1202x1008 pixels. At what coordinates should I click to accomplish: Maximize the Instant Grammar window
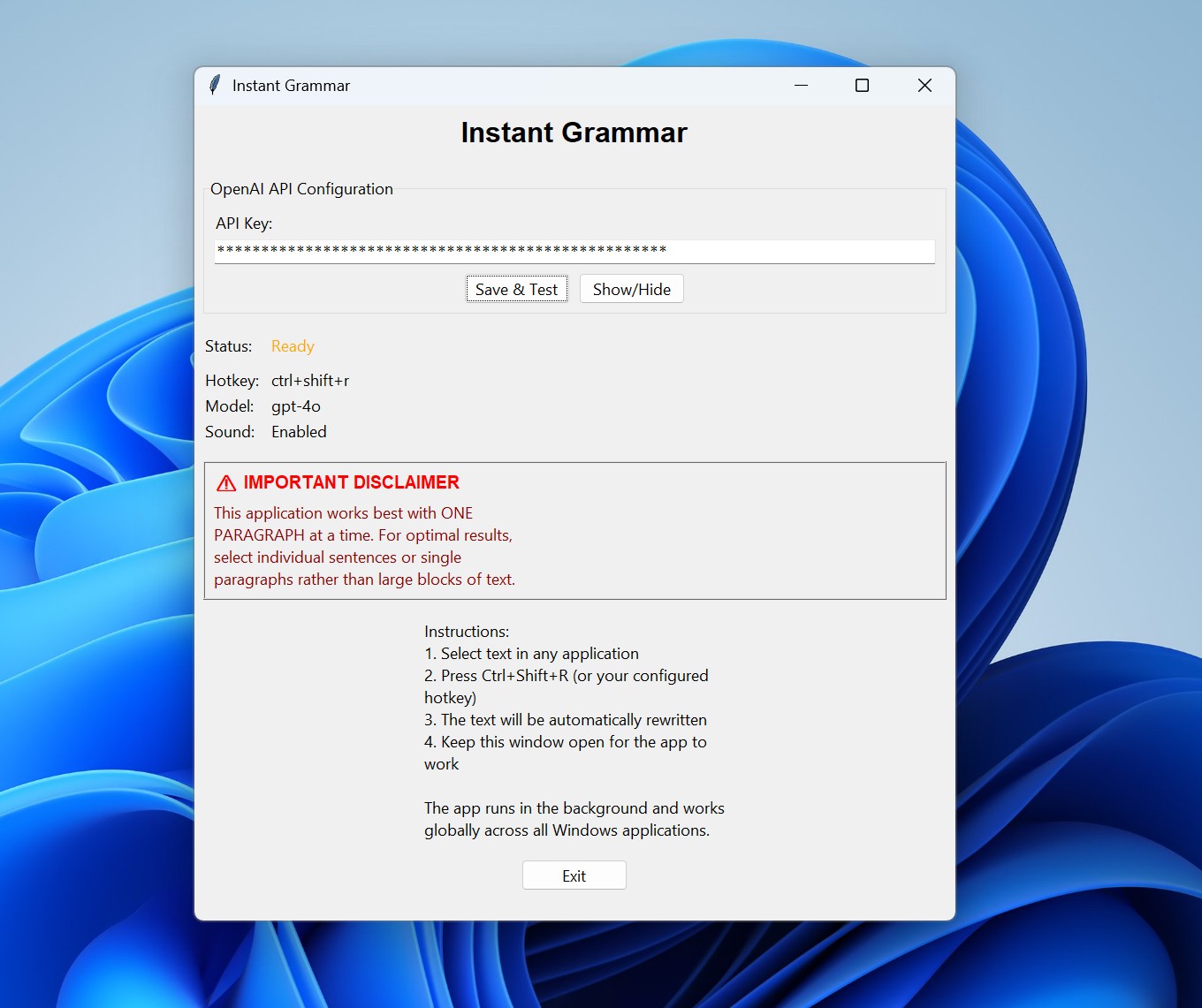tap(862, 85)
